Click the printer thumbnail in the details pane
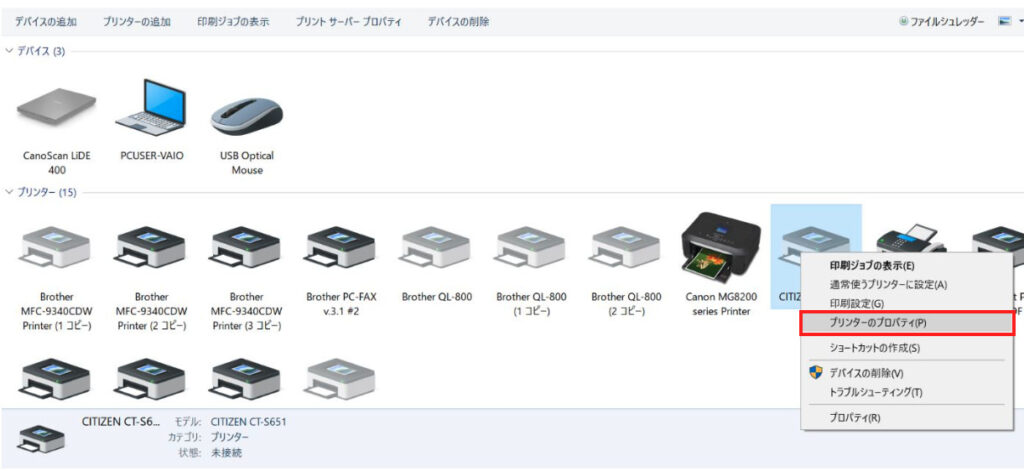The width and height of the screenshot is (1024, 471). point(41,439)
